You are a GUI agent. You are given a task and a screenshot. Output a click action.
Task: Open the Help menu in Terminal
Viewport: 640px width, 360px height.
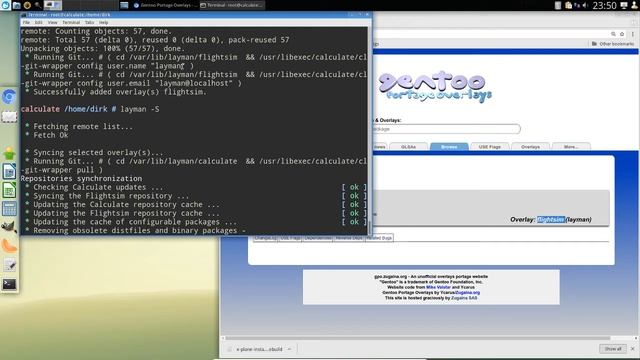[x=104, y=22]
